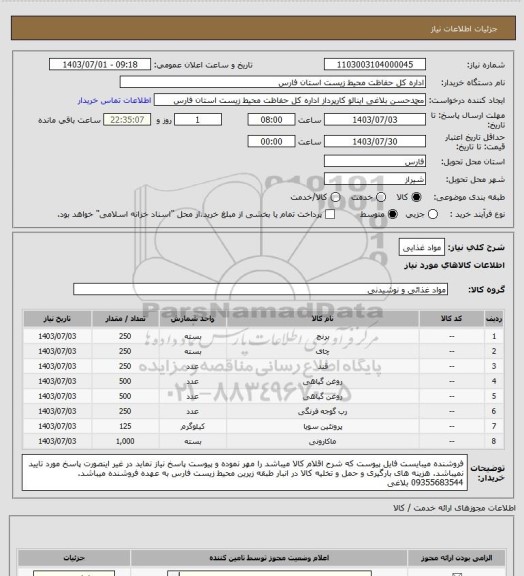
Task: Select روغن گیاهی item in row 5
Action: coord(323,397)
